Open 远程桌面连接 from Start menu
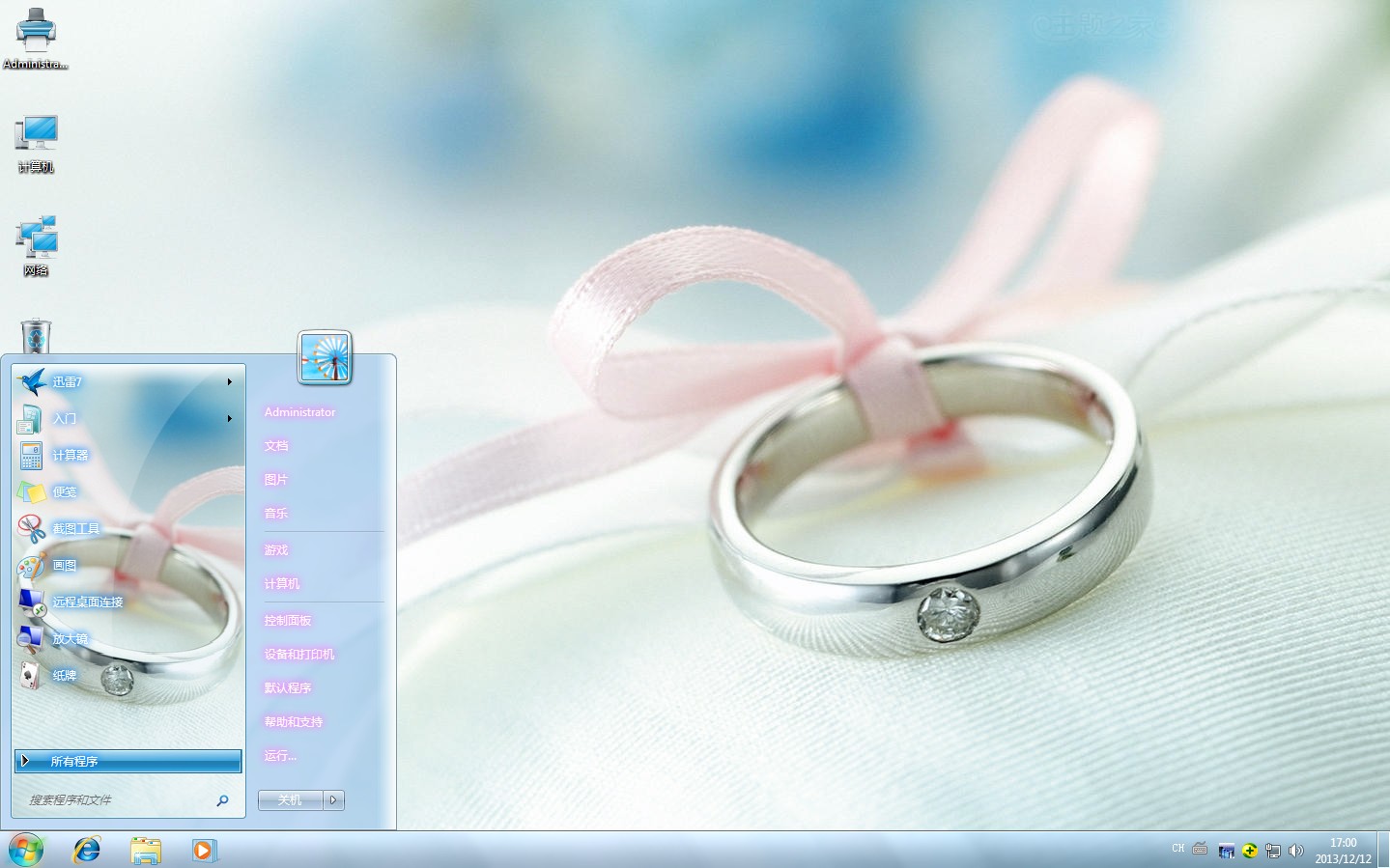 [128, 602]
